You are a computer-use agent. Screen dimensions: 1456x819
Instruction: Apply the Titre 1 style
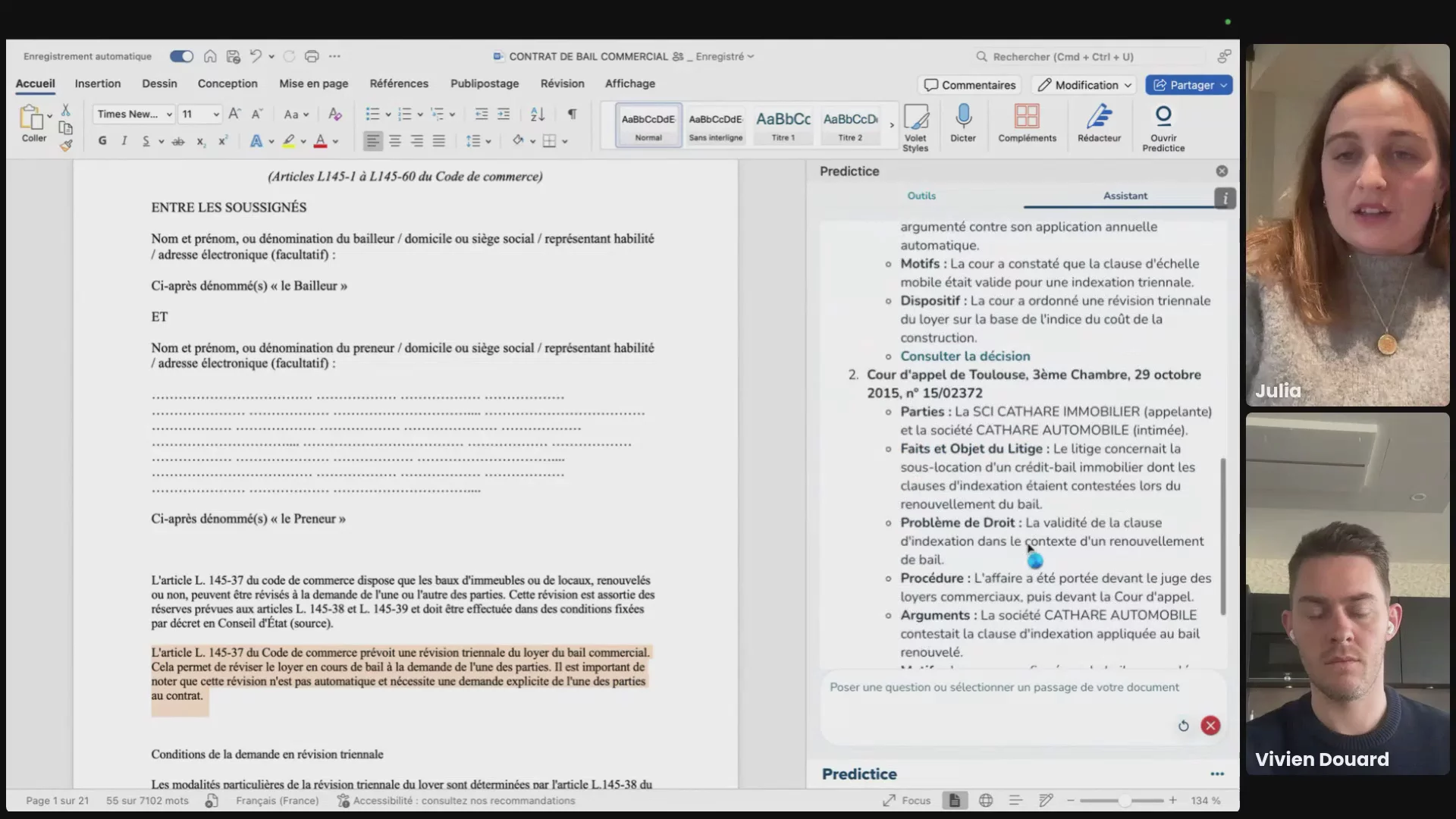click(x=783, y=125)
